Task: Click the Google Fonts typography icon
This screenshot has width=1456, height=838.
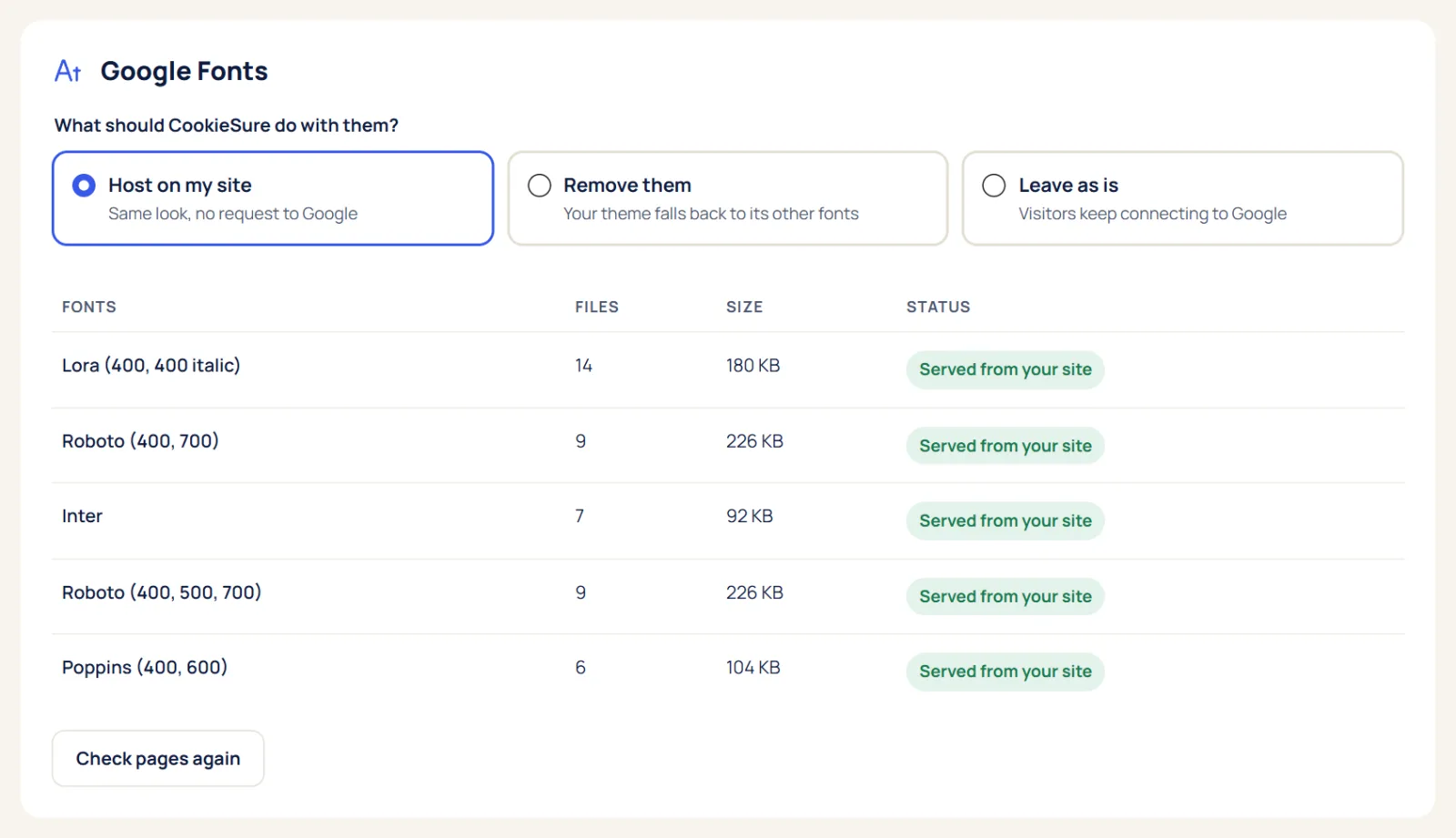Action: coord(68,71)
